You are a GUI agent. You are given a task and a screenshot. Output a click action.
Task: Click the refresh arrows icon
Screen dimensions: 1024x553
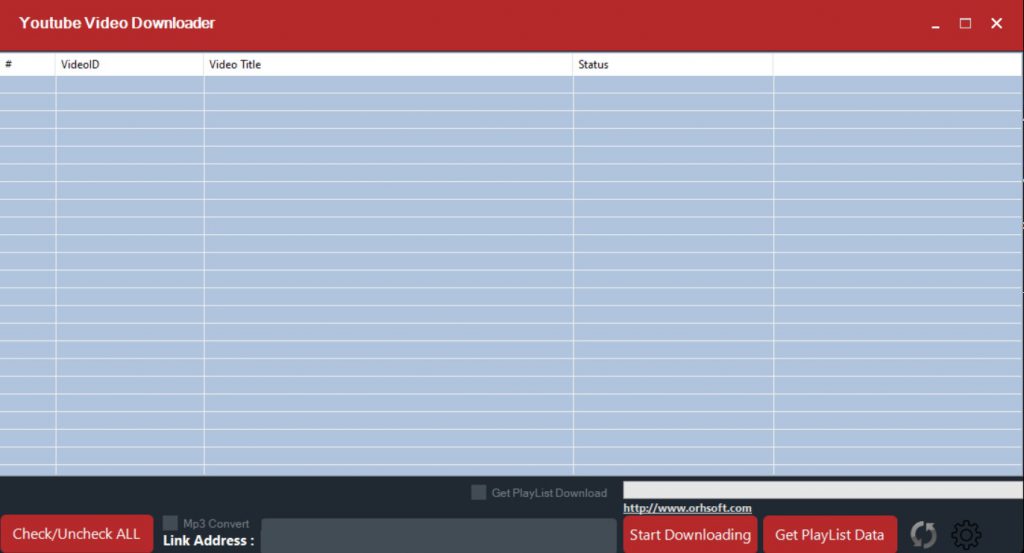[x=923, y=534]
